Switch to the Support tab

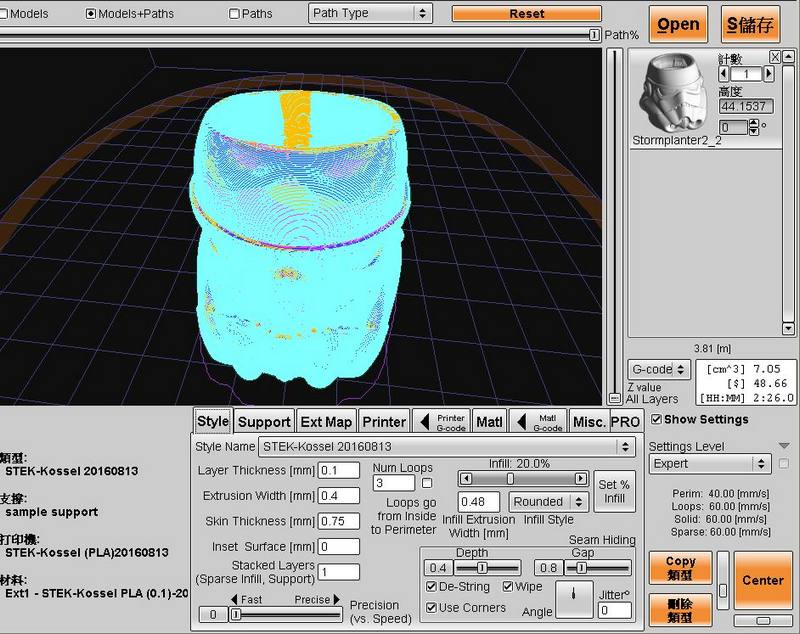pos(264,422)
